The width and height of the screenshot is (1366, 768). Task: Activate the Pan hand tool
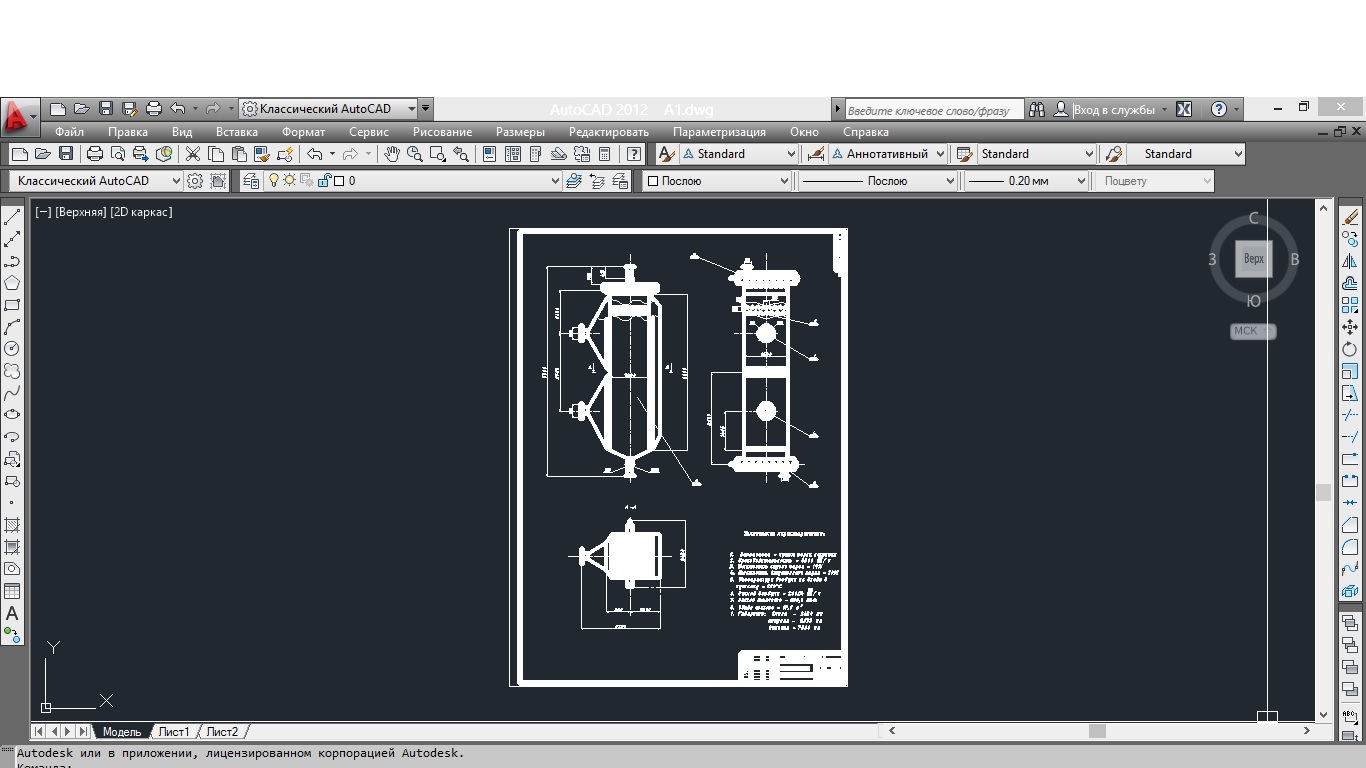(391, 154)
